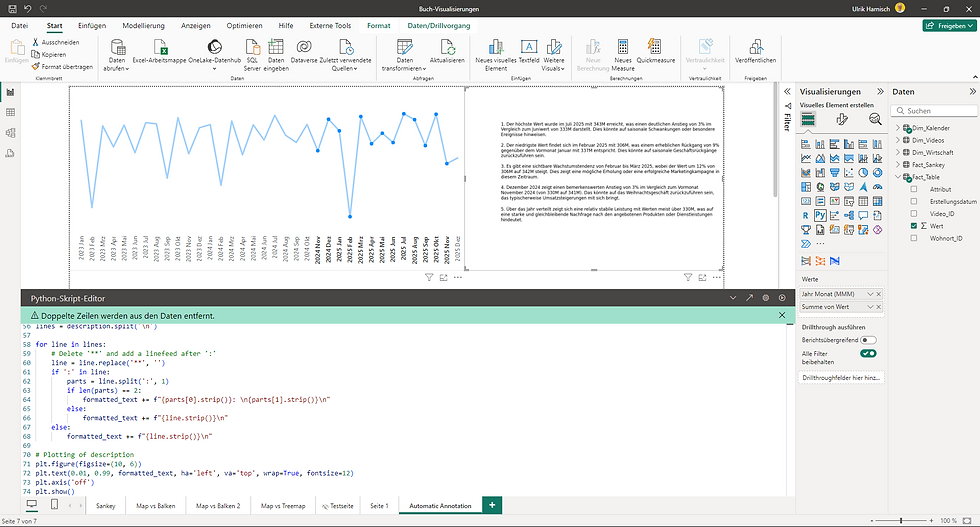This screenshot has width=980, height=527.
Task: Open the OneLake-Datenhub
Action: point(214,53)
